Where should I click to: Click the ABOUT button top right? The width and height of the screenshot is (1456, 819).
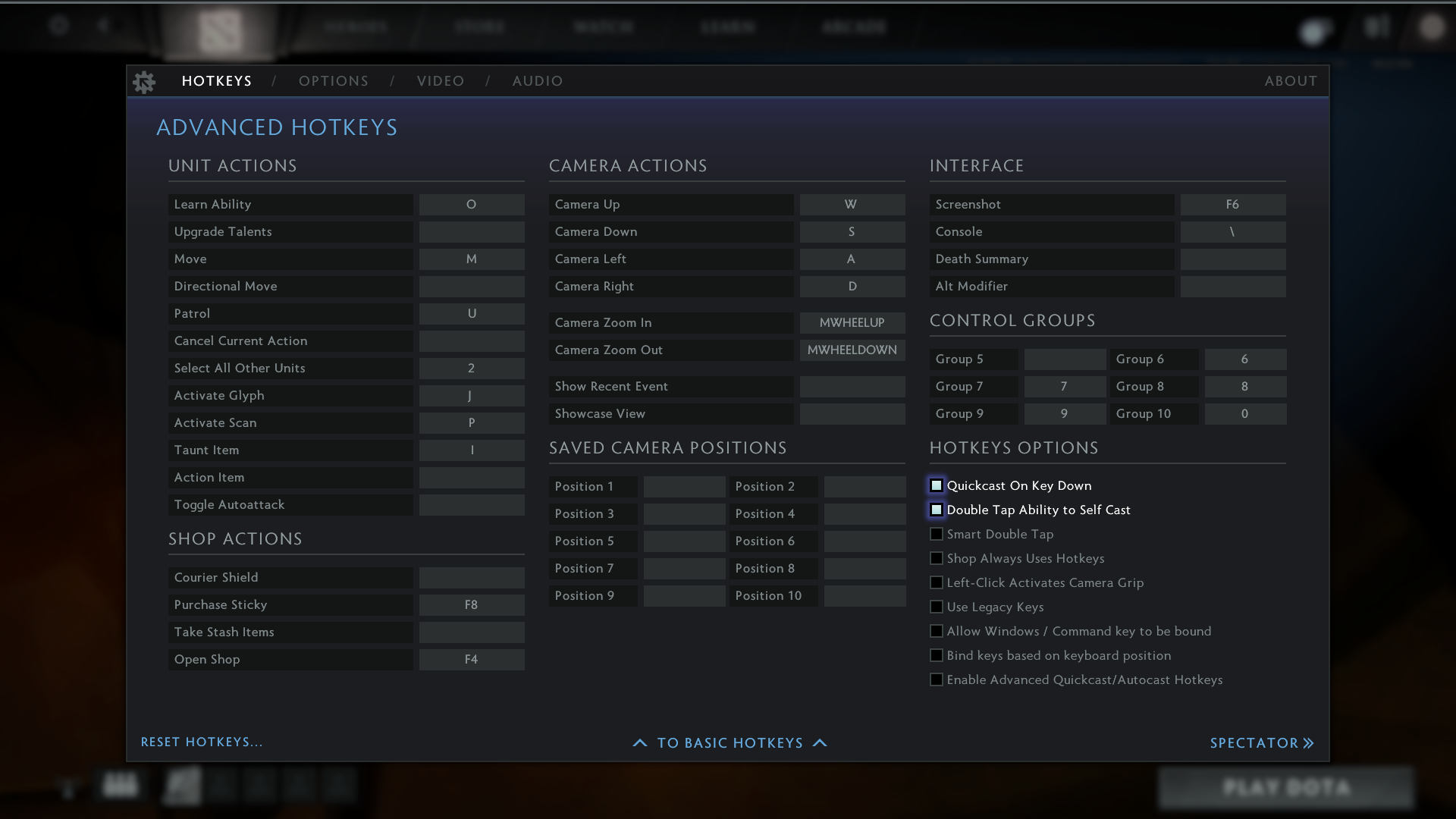tap(1291, 81)
